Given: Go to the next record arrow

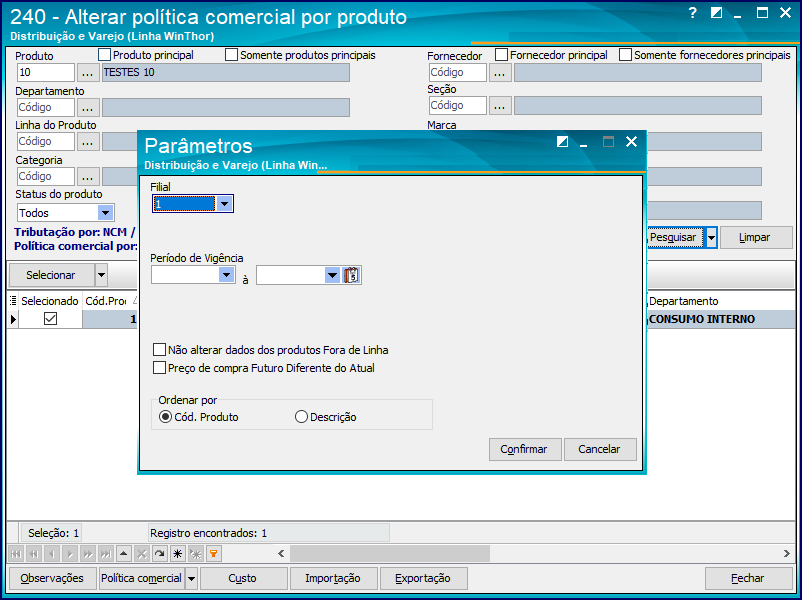Looking at the screenshot, I should tap(70, 554).
